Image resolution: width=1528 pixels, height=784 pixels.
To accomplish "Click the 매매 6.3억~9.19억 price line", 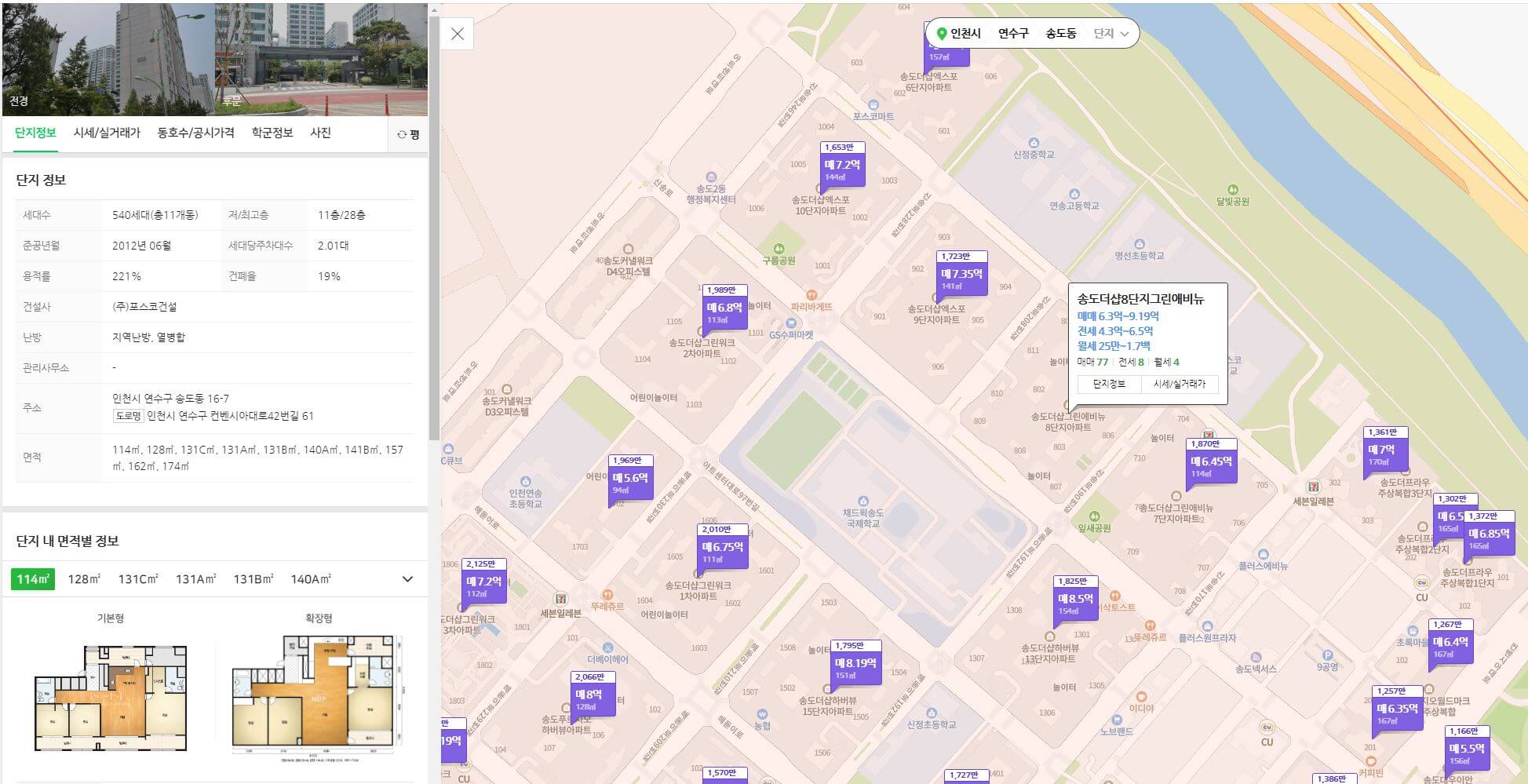I will (1118, 316).
